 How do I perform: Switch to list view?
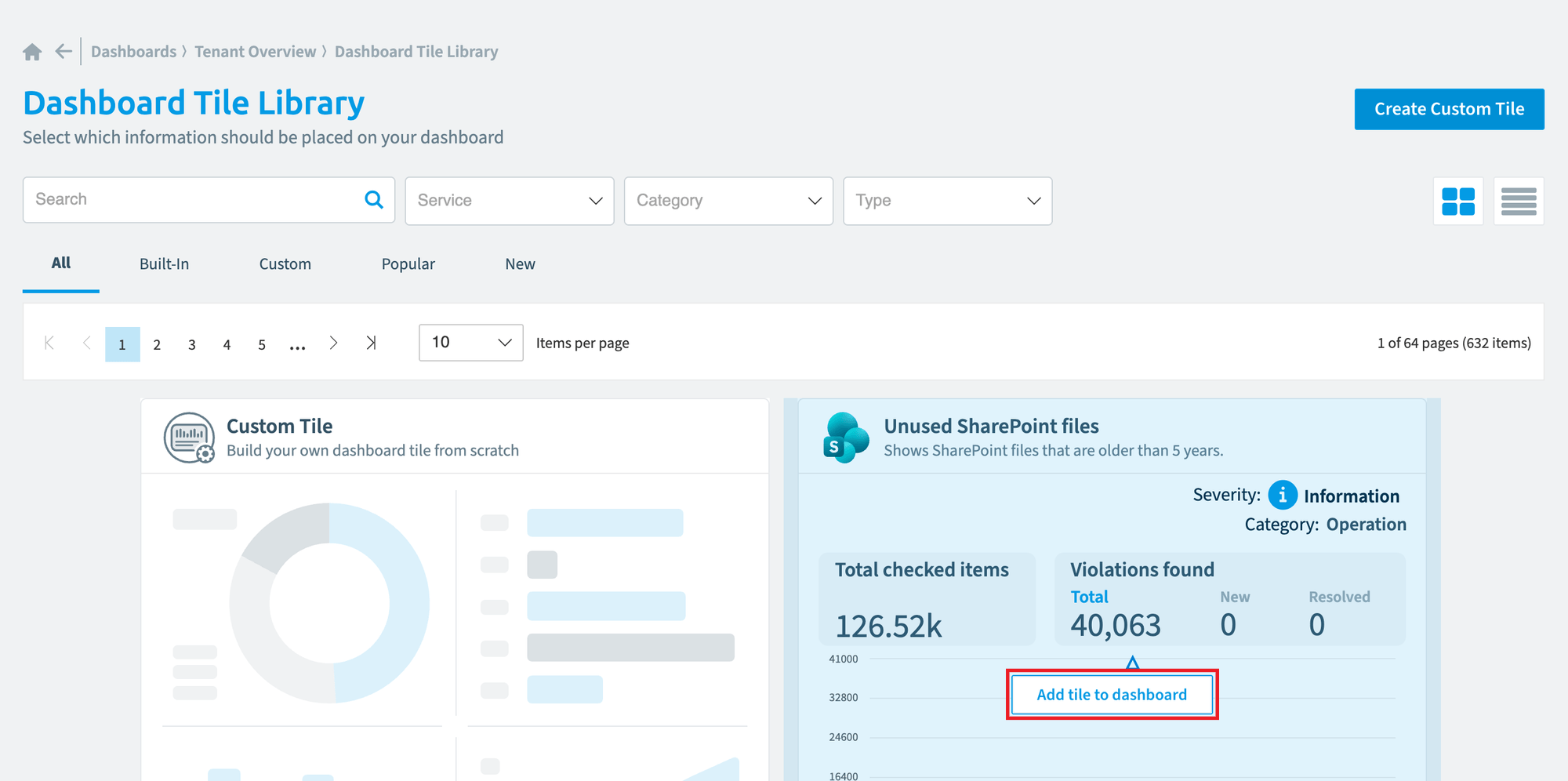1519,202
